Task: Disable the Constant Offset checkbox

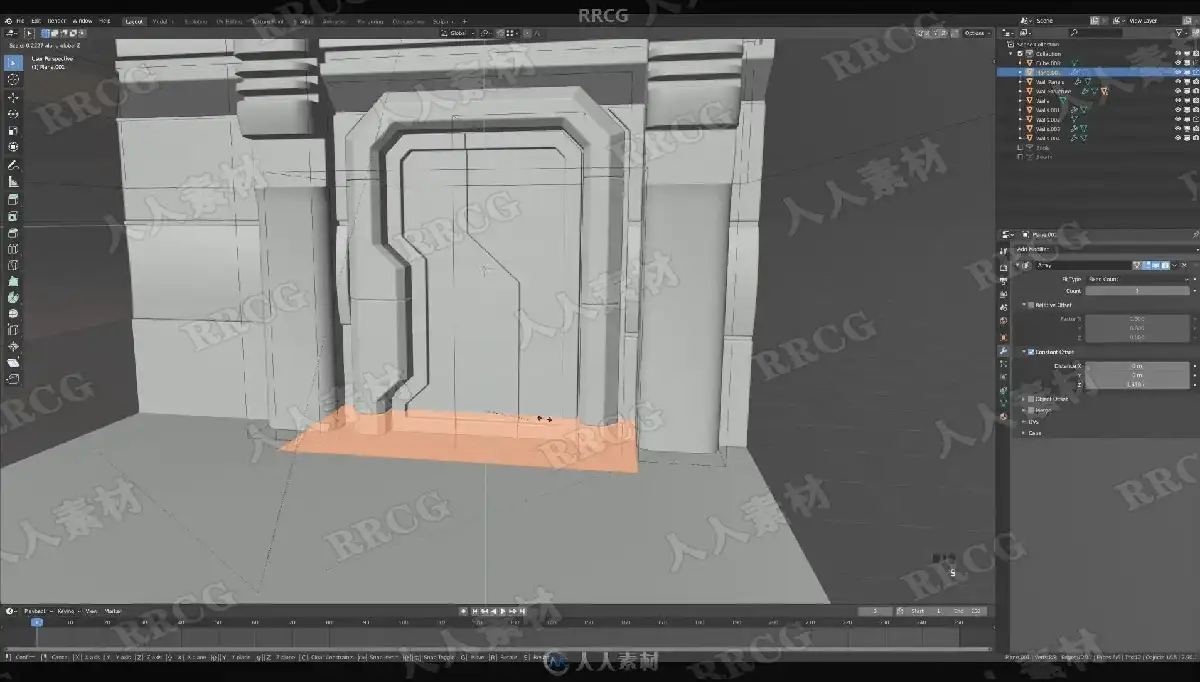Action: coord(1031,352)
